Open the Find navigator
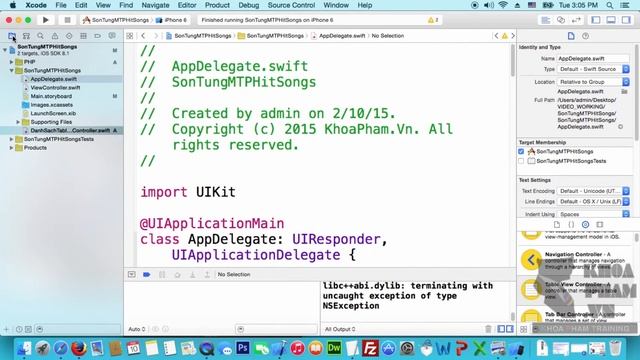640x360 pixels. 40,36
